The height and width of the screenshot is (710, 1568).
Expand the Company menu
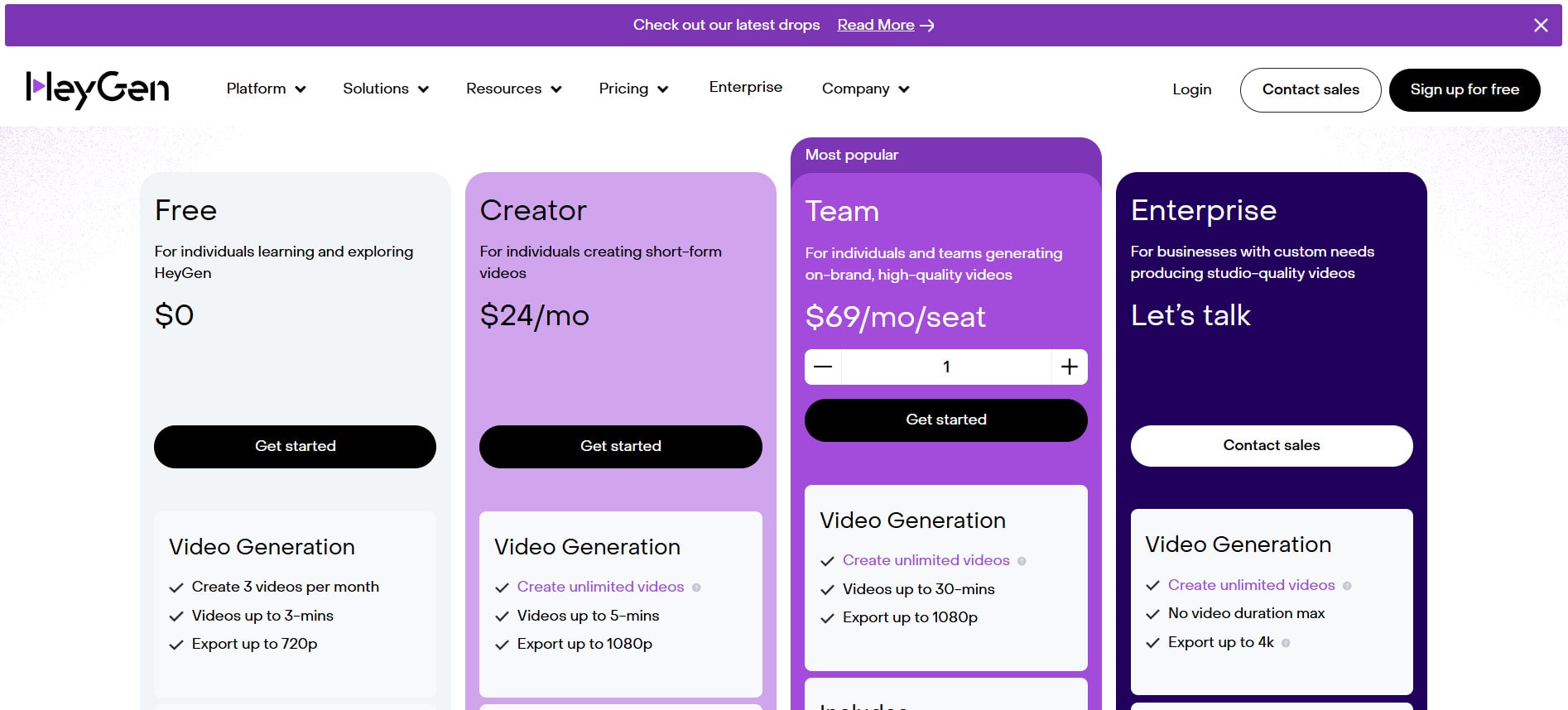pyautogui.click(x=866, y=89)
